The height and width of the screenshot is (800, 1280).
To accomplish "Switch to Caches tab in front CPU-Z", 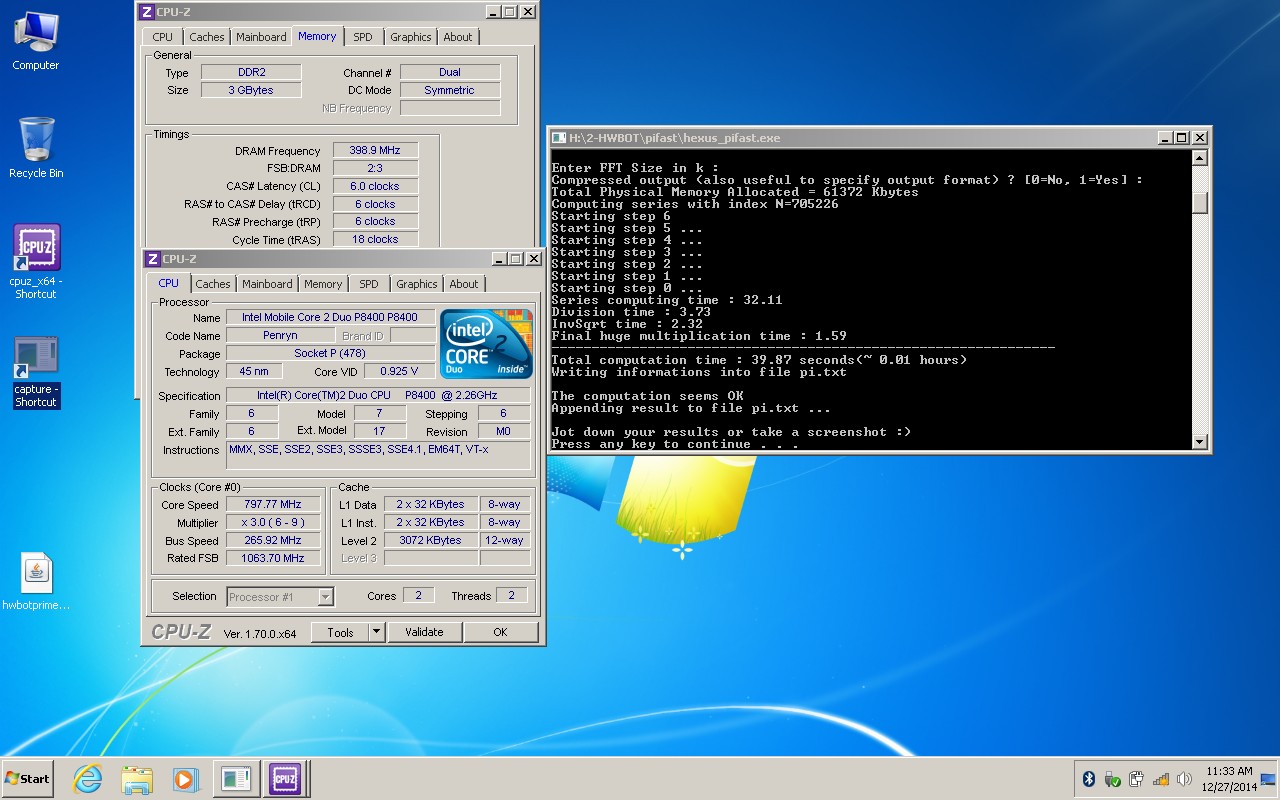I will click(213, 284).
